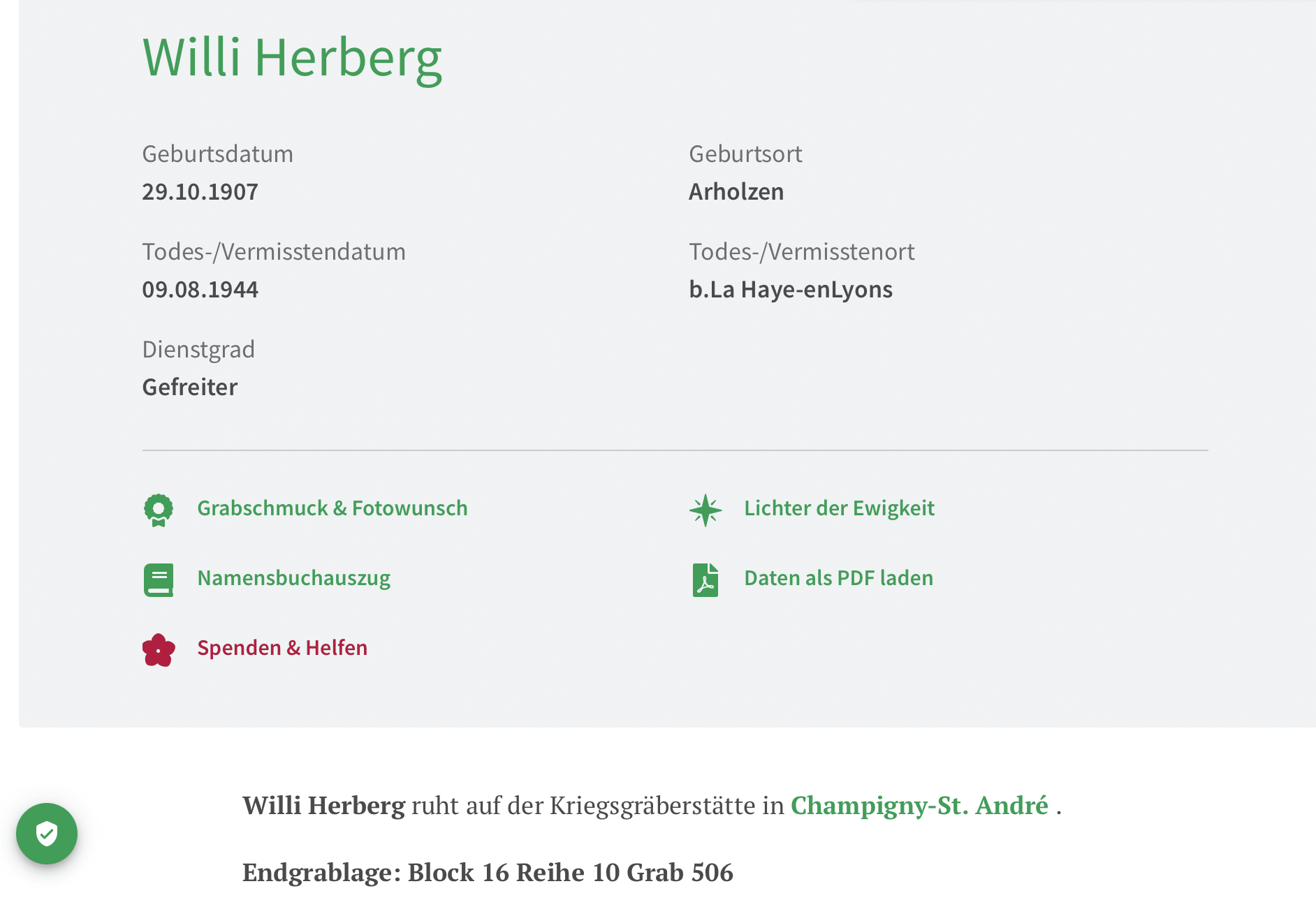Click the death location b.La Haye-enLyons
Screen dimensions: 1316x900
click(790, 289)
